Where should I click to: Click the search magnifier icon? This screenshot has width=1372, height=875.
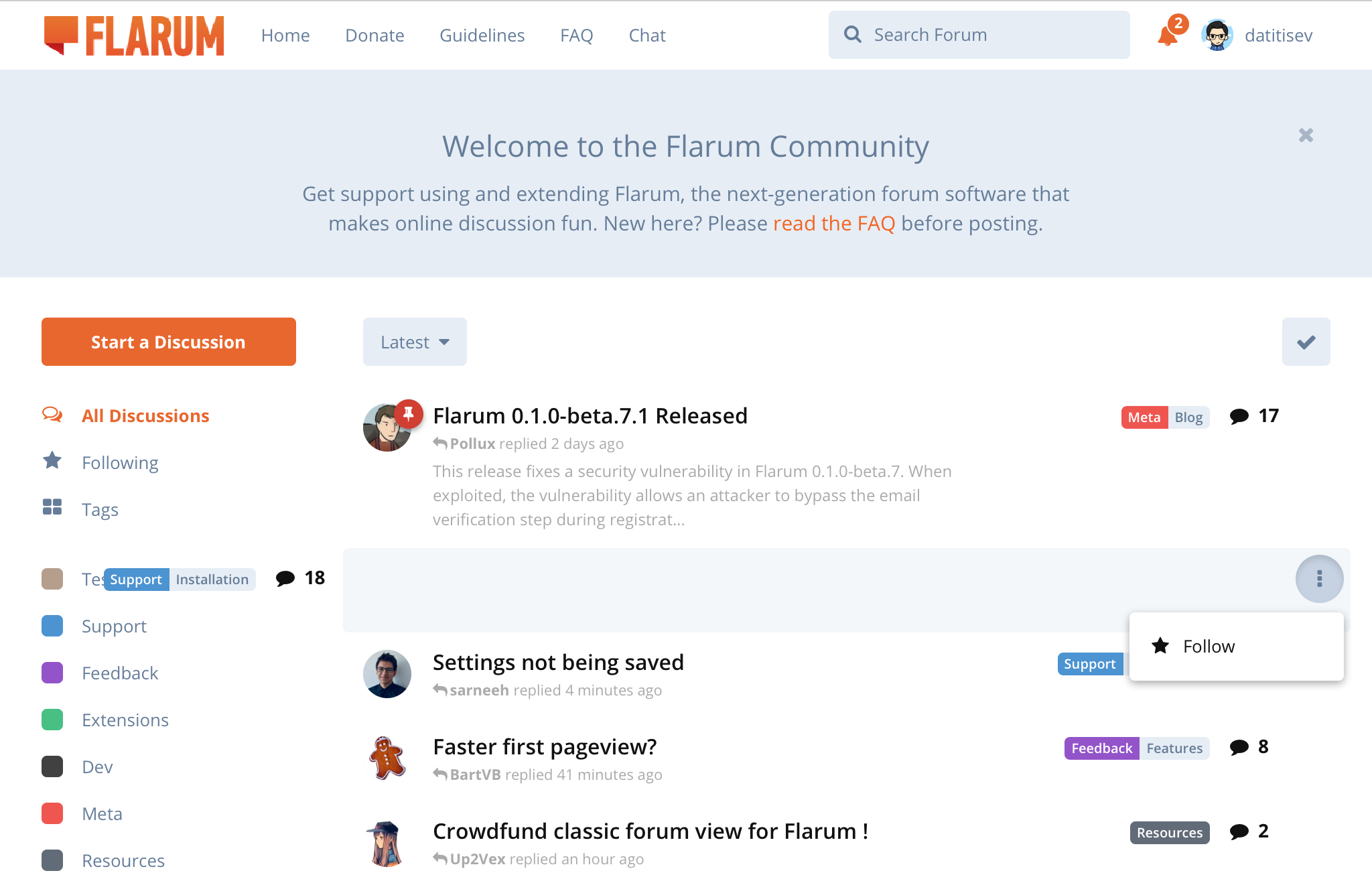click(852, 34)
